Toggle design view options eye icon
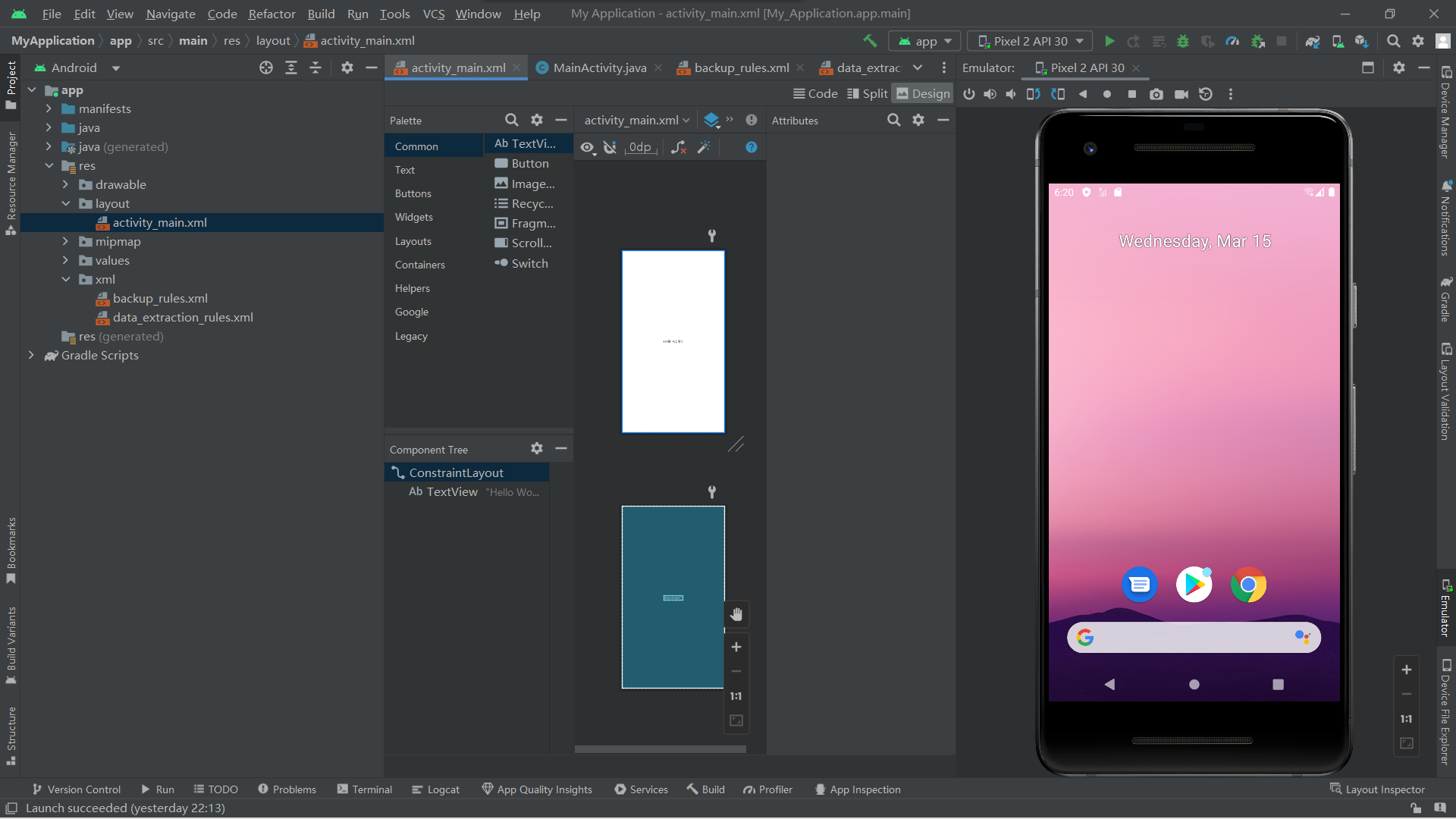 point(588,147)
